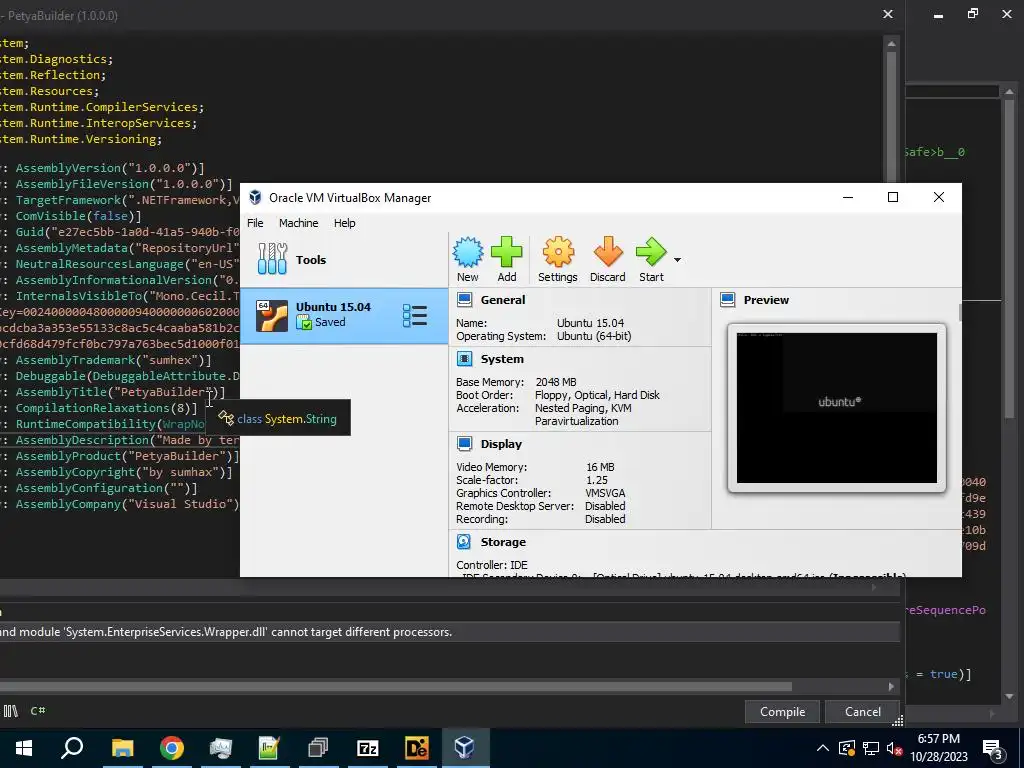Click the VirtualBox cube icon in taskbar

point(465,748)
